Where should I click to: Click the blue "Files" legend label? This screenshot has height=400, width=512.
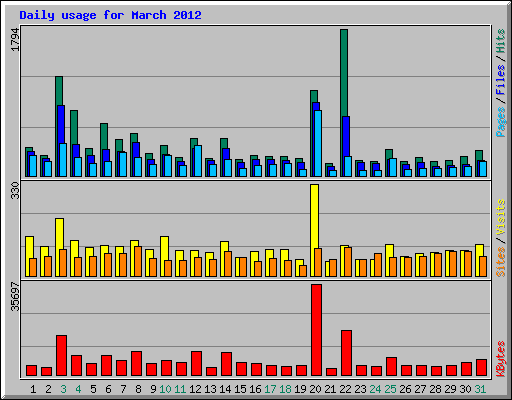[x=501, y=79]
